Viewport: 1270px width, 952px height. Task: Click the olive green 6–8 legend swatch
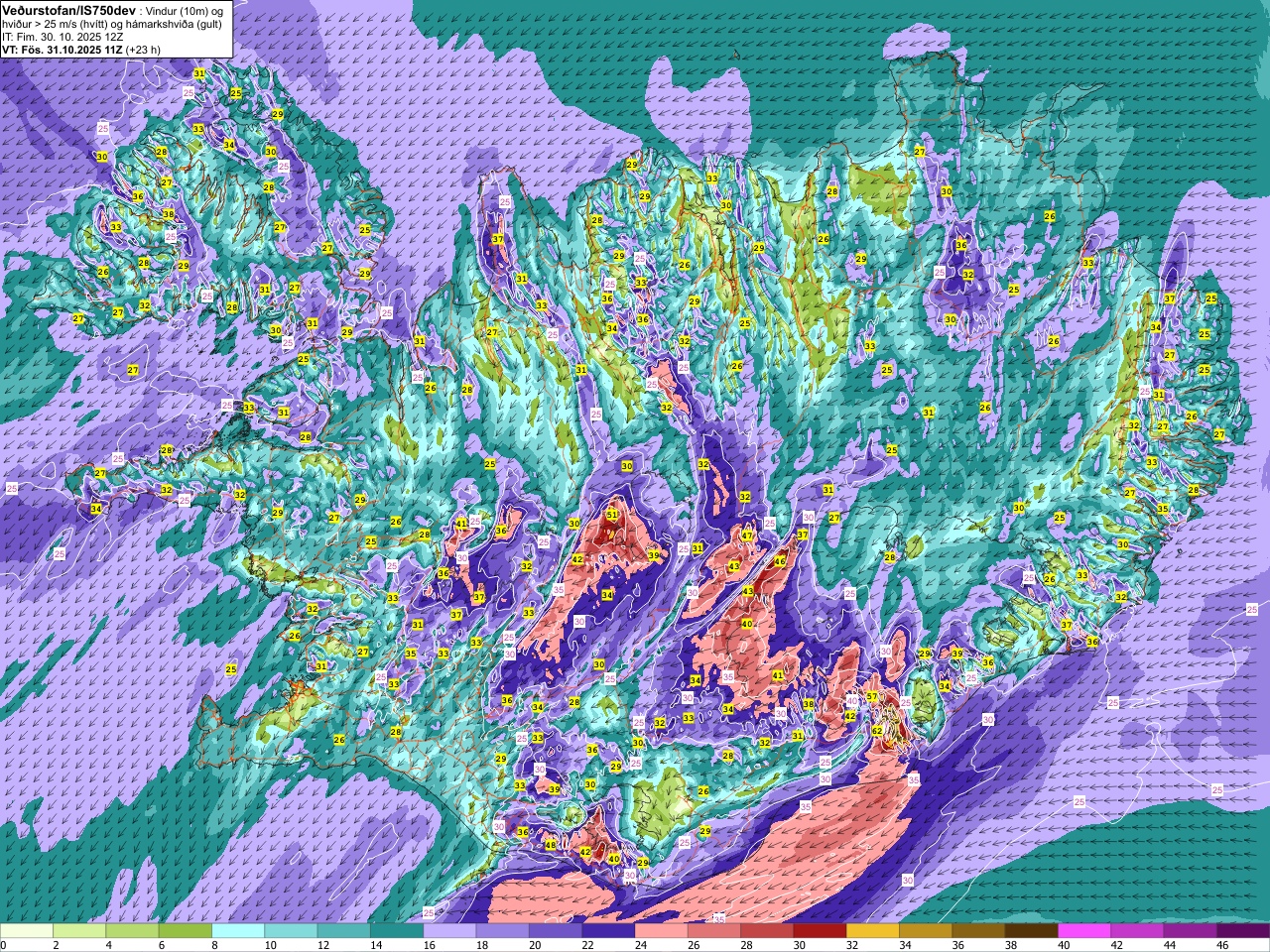point(186,931)
